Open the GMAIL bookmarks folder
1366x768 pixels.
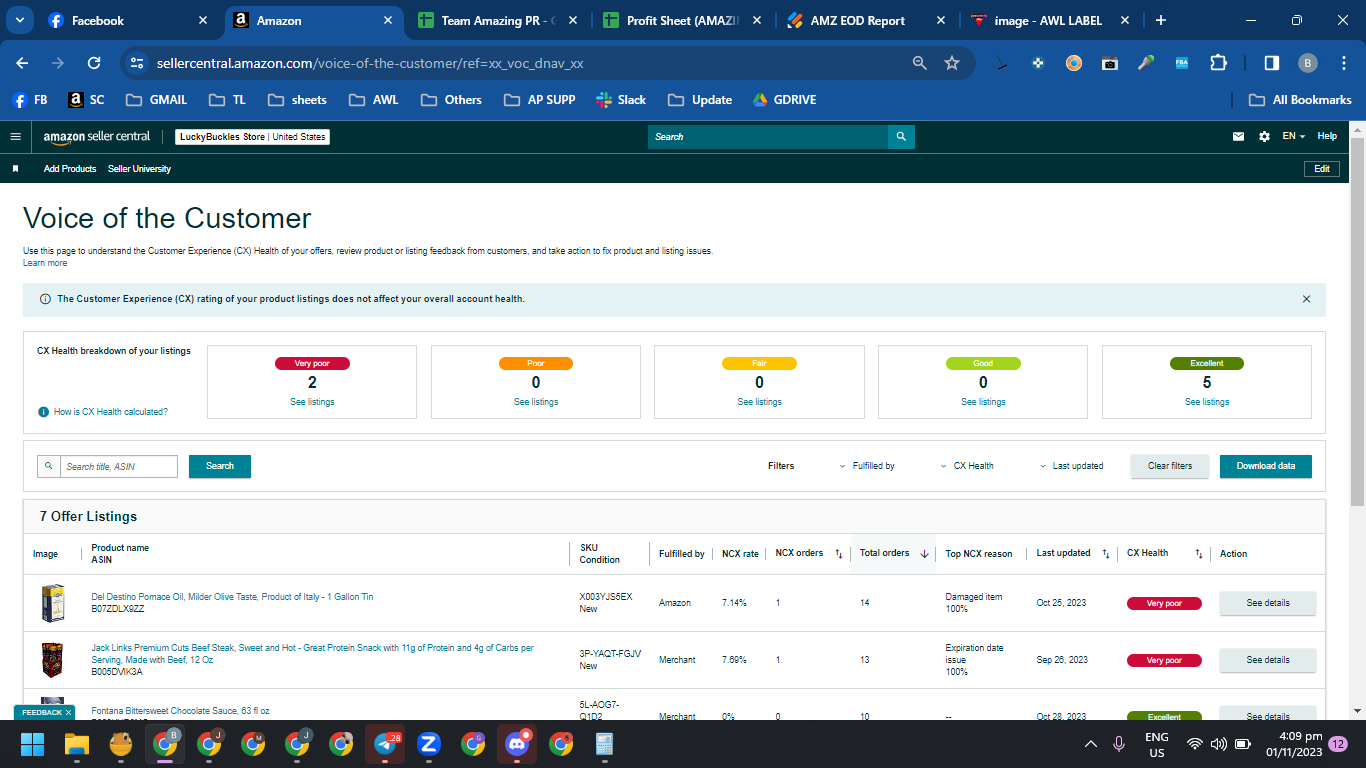coord(156,100)
